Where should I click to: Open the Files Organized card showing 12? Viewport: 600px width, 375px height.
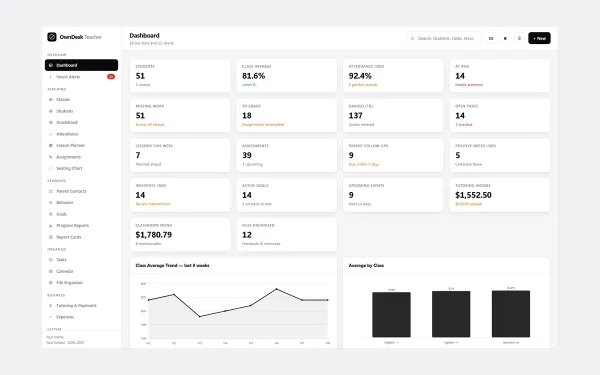(287, 235)
